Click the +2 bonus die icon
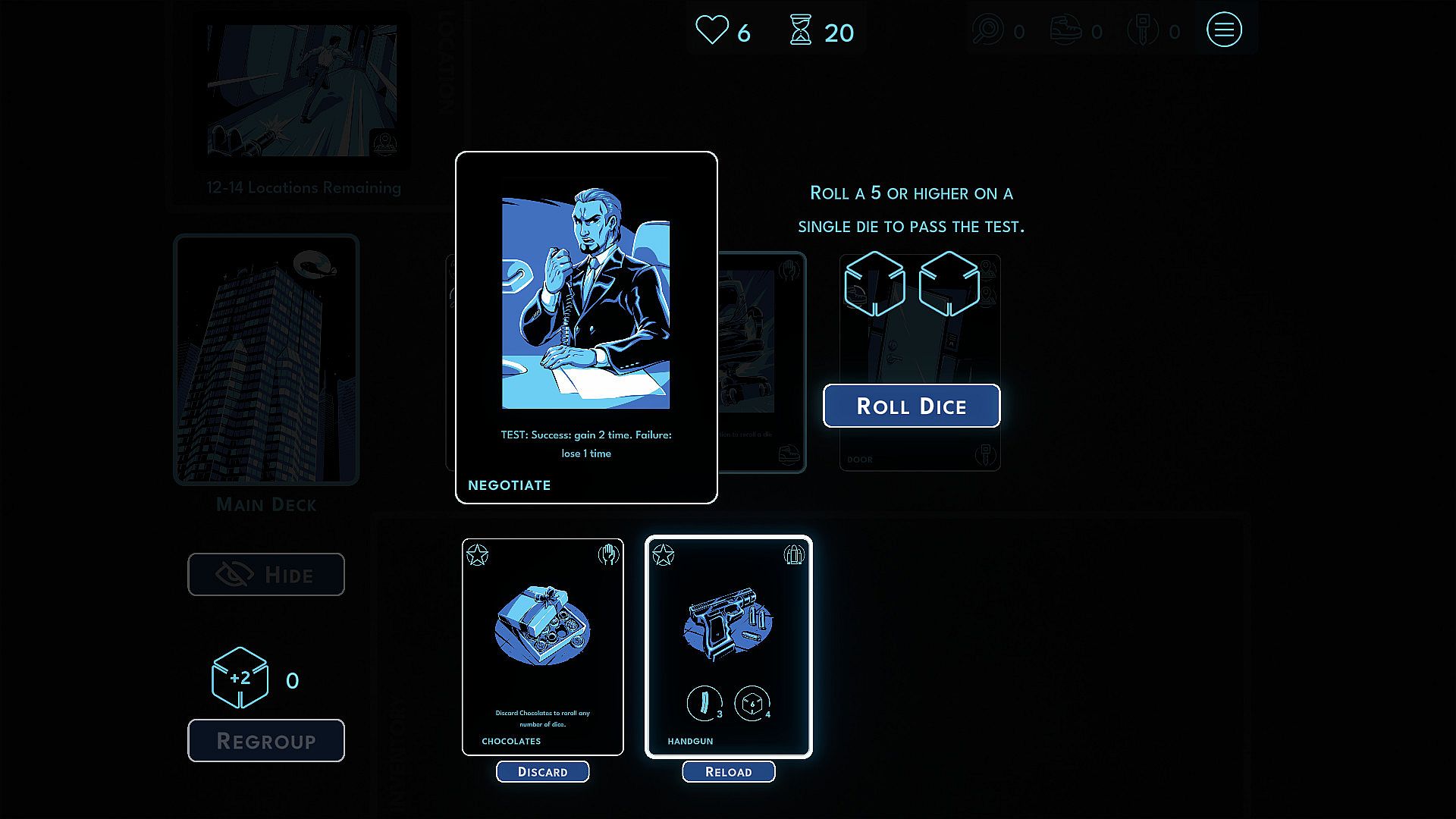 pyautogui.click(x=240, y=677)
